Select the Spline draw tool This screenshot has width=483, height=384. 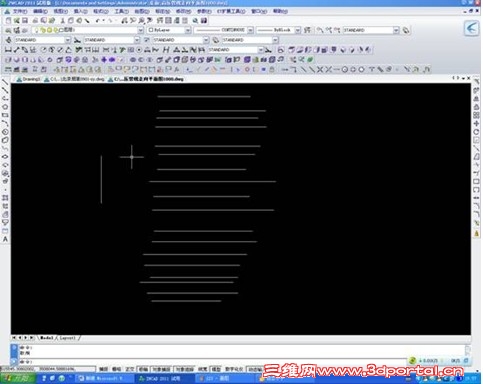[5, 149]
